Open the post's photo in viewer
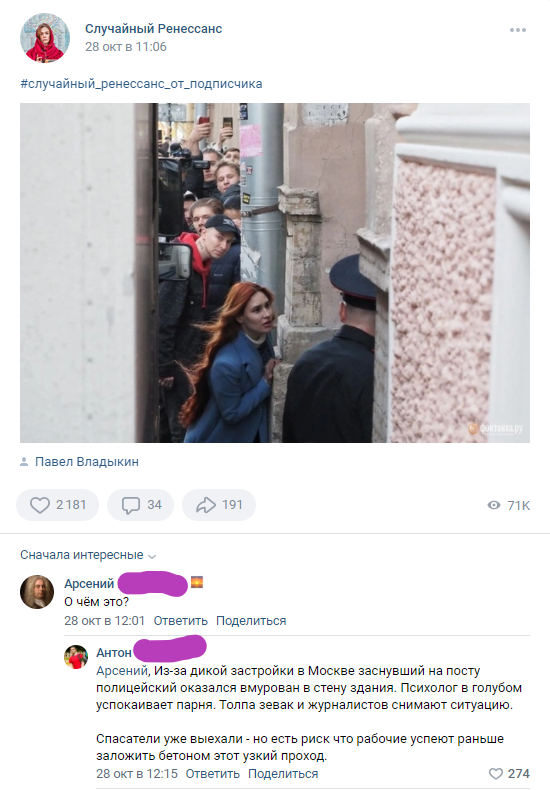This screenshot has height=790, width=550. click(275, 273)
